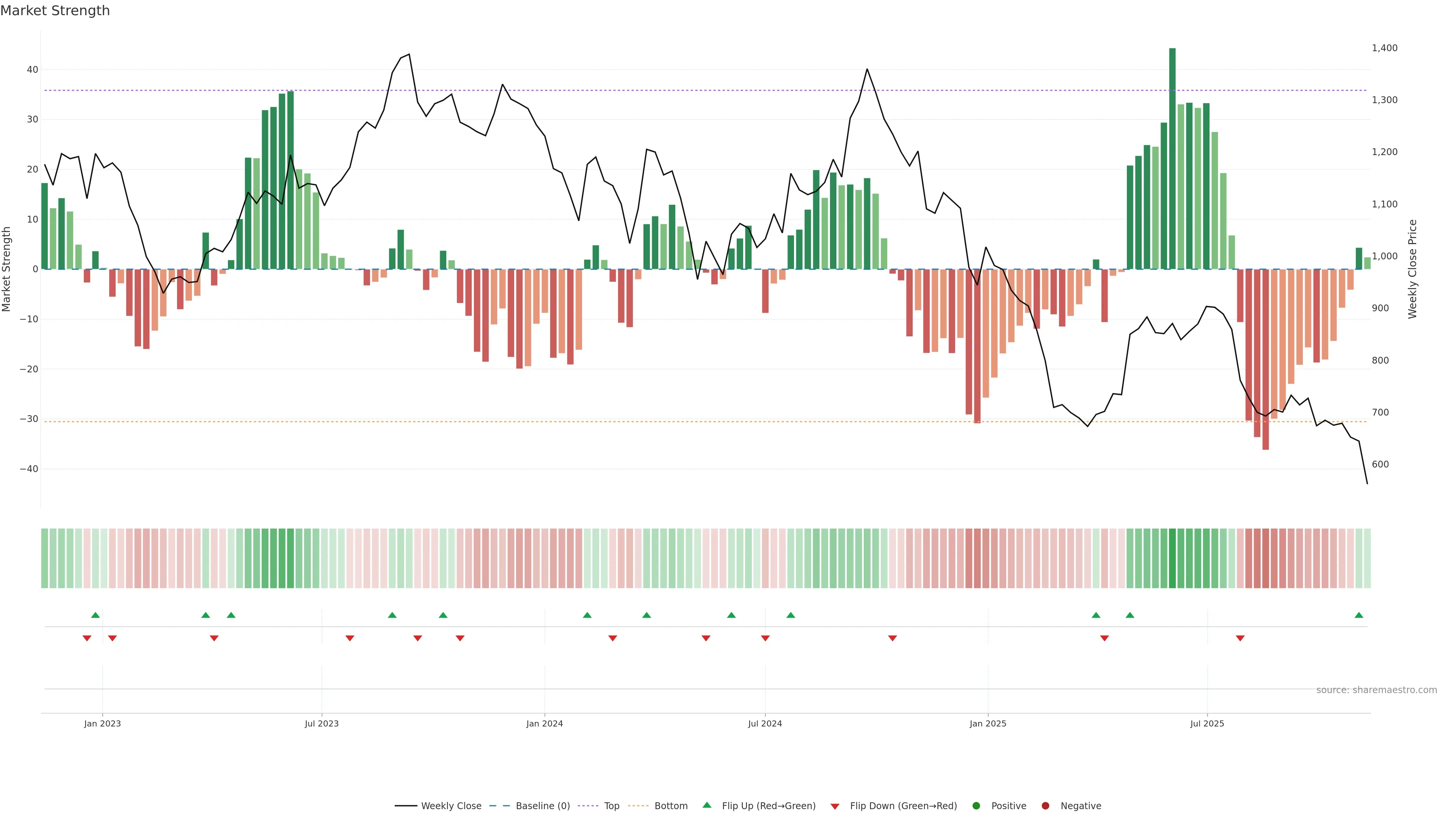Click the tallest green market strength bar
Image resolution: width=1456 pixels, height=819 pixels.
point(1172,158)
